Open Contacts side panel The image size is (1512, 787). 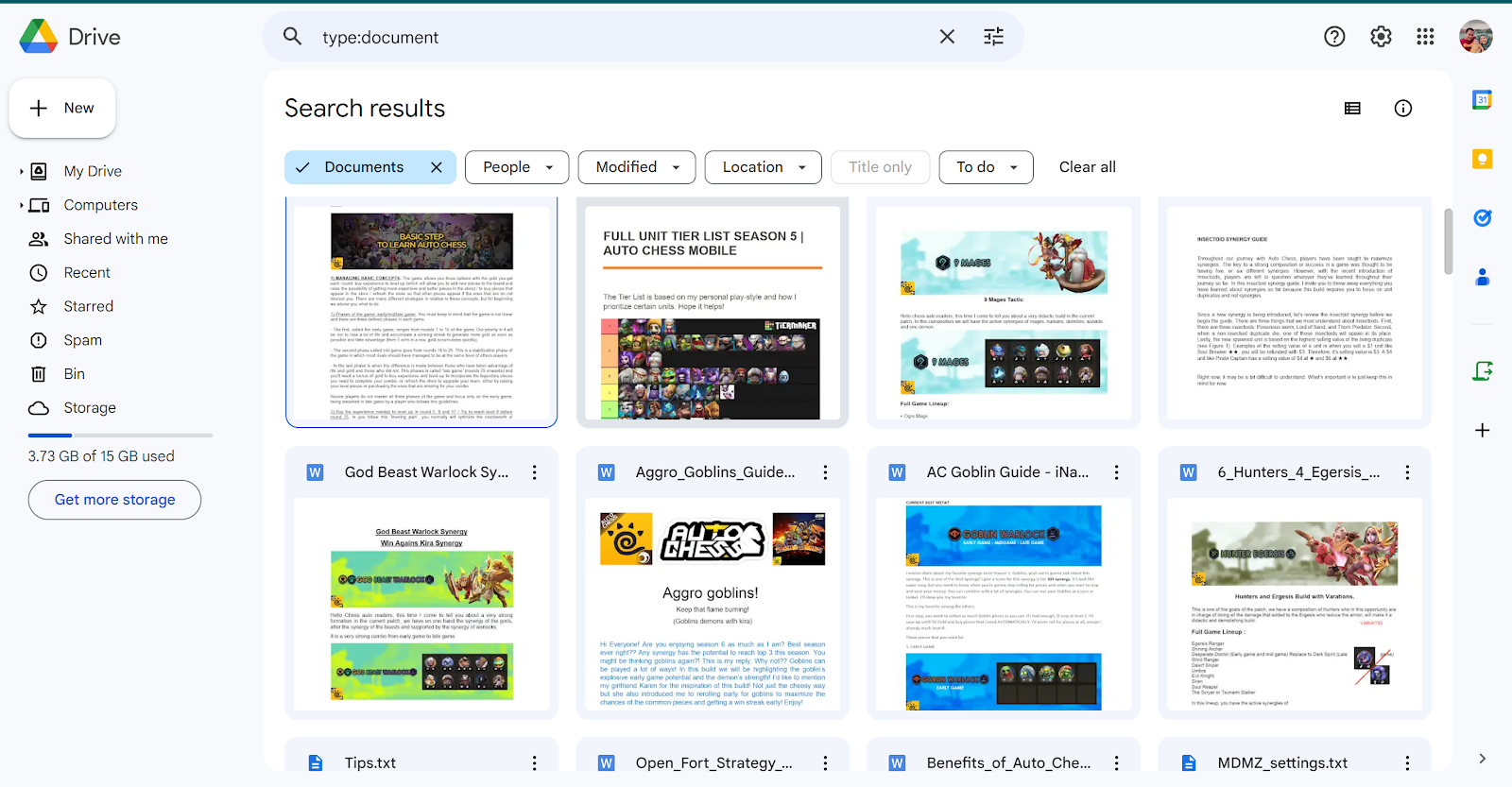point(1482,277)
